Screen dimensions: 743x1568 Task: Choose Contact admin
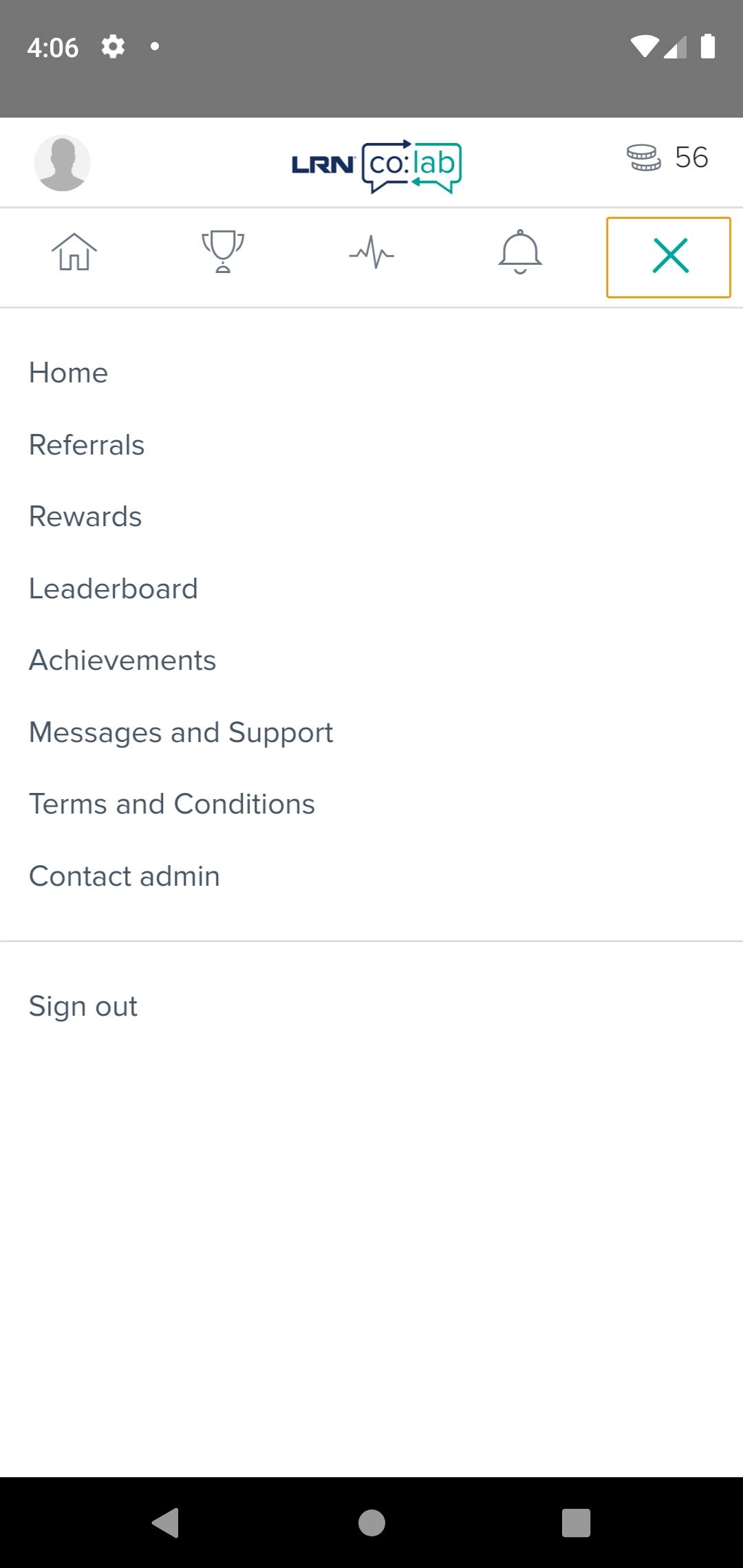point(125,876)
